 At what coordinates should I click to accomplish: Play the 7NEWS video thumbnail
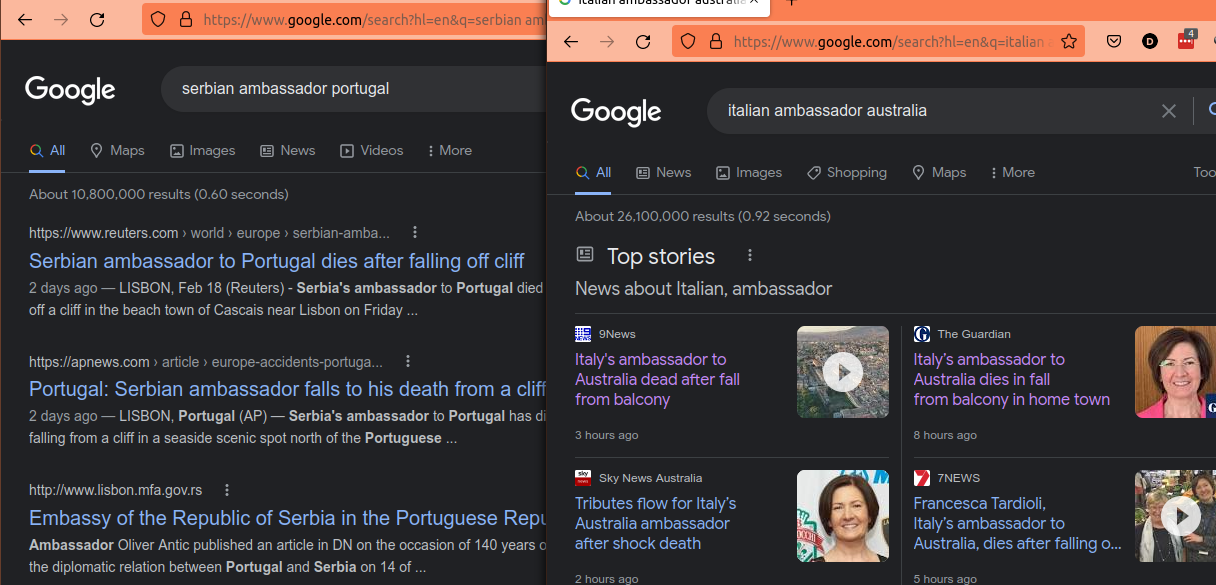tap(1175, 516)
